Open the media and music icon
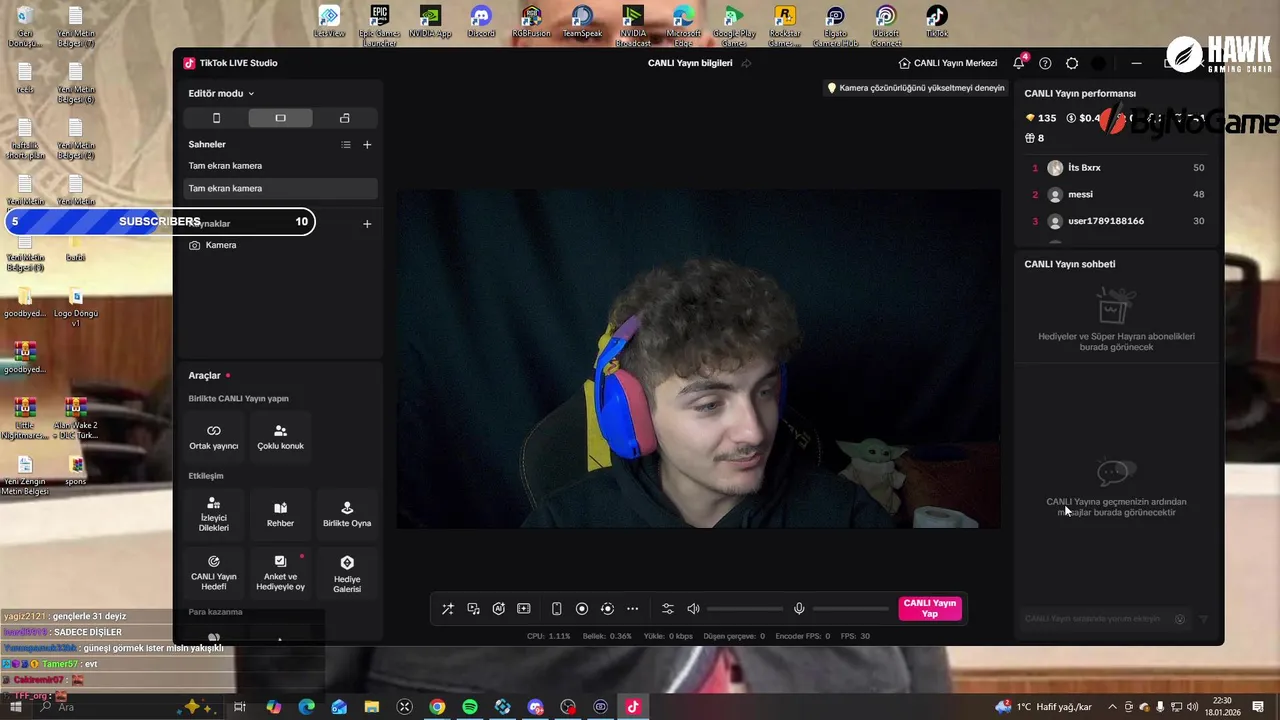Viewport: 1280px width, 720px height. coord(473,609)
